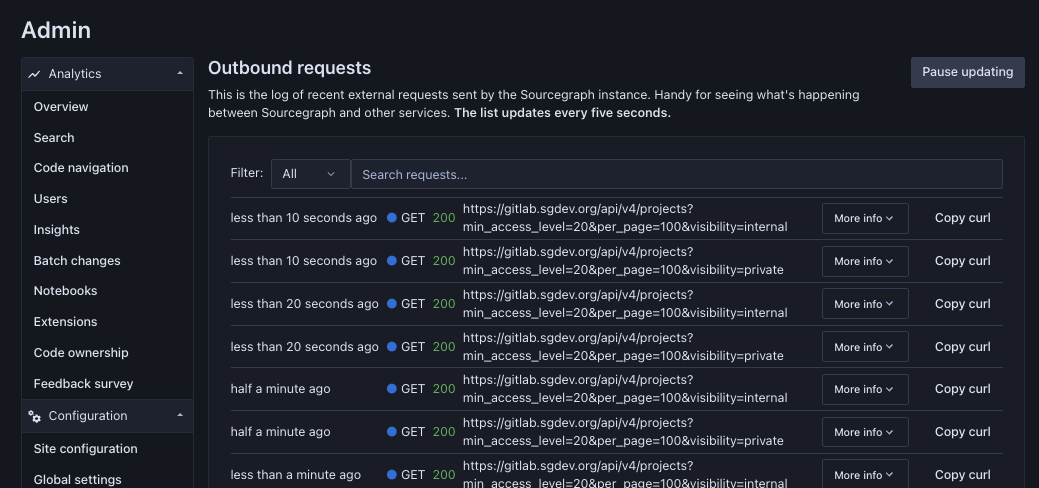The image size is (1039, 488).
Task: Expand More info for 20-seconds internal request
Action: 865,304
